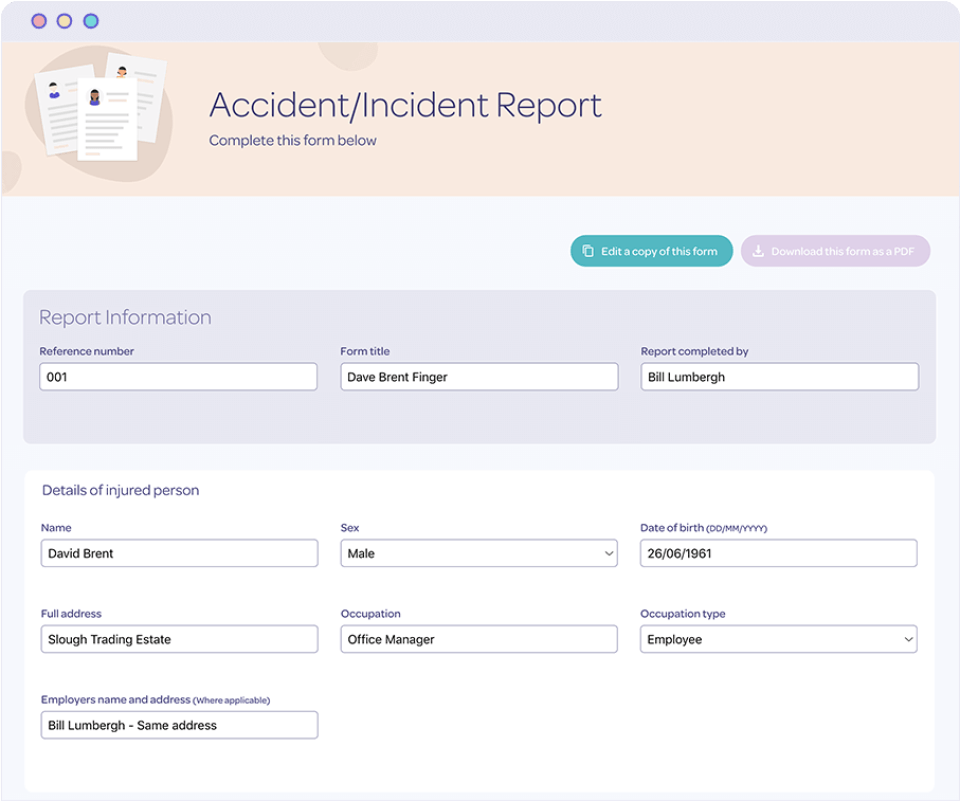The width and height of the screenshot is (960, 801).
Task: Click the Form title input
Action: (x=479, y=377)
